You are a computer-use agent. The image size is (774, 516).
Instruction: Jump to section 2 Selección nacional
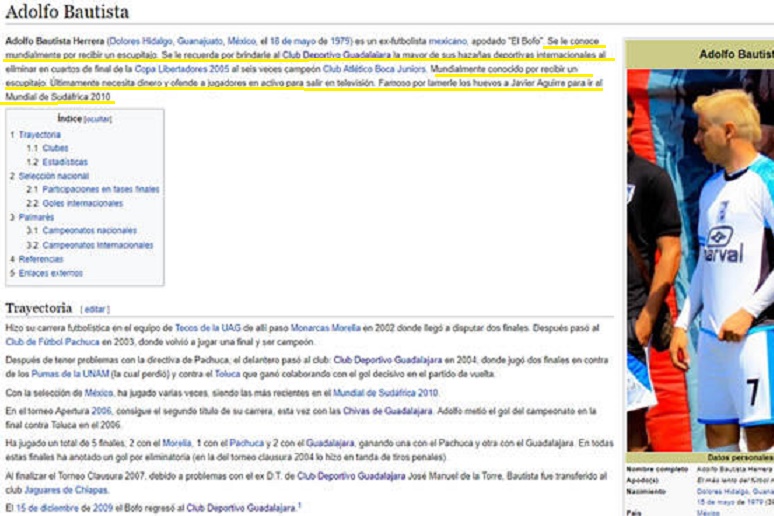49,176
